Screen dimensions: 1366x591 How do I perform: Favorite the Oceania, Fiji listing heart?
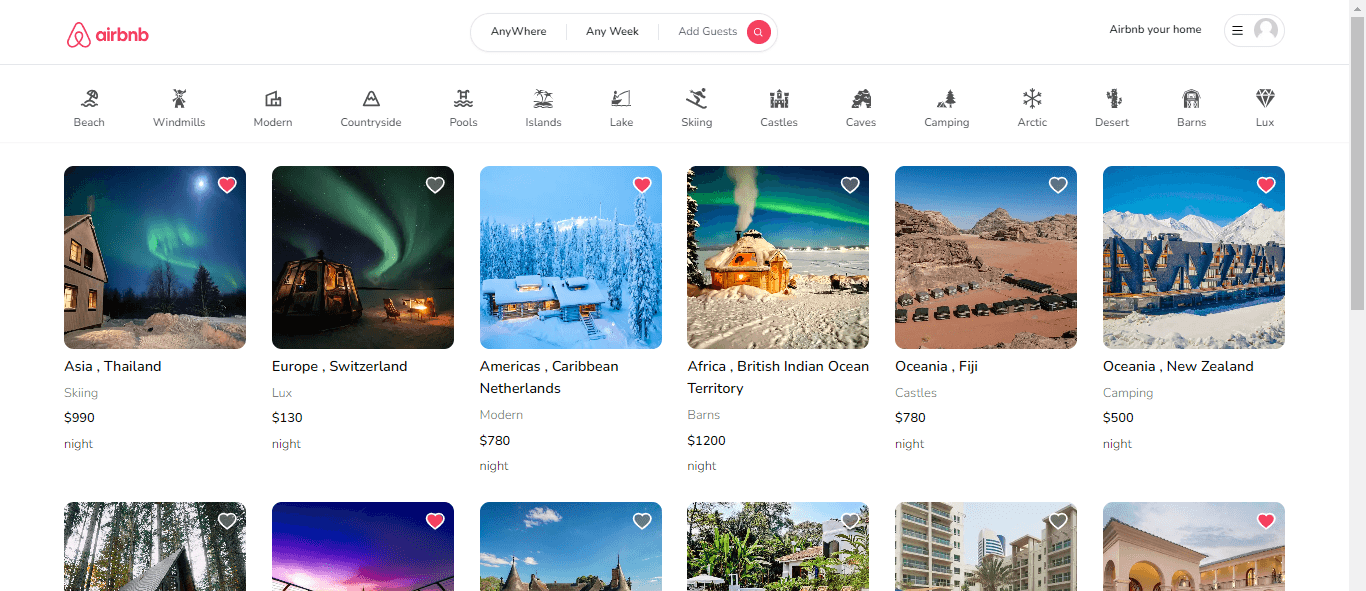pos(1058,185)
